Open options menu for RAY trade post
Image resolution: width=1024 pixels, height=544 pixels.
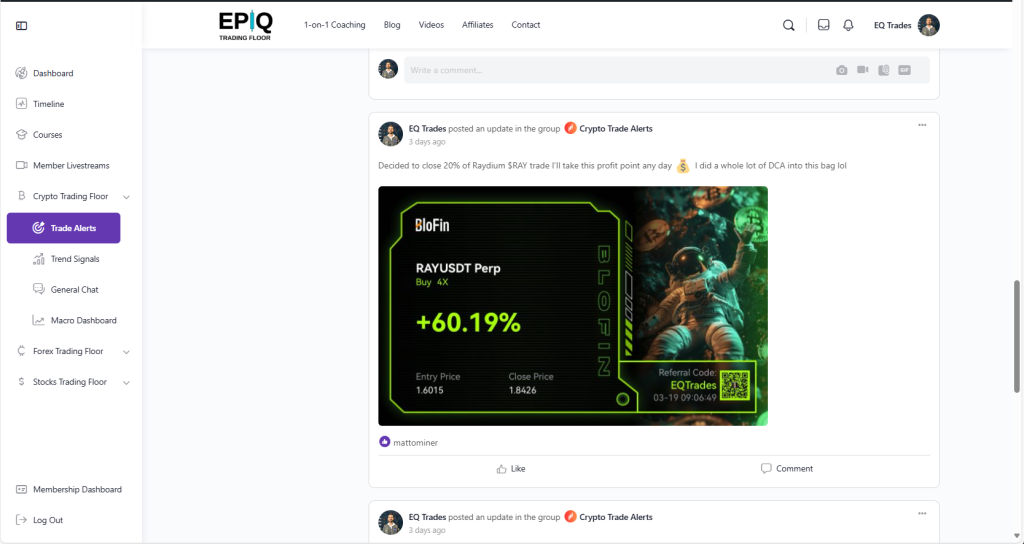click(922, 125)
